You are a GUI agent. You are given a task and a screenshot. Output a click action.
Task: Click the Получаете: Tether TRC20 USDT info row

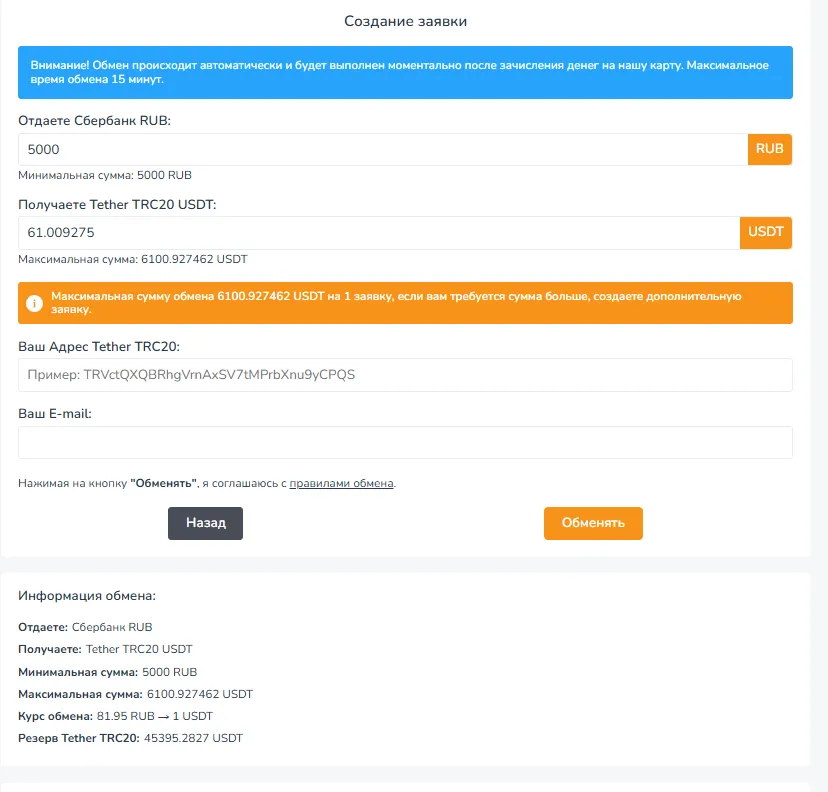point(105,649)
